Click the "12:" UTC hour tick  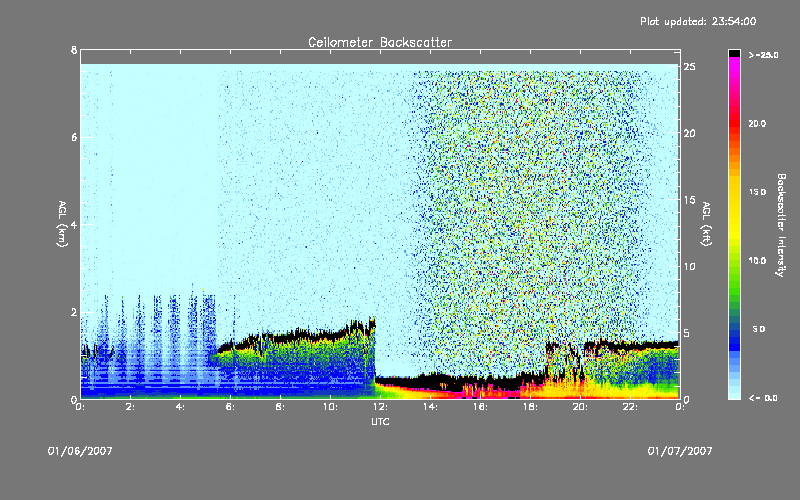point(380,407)
